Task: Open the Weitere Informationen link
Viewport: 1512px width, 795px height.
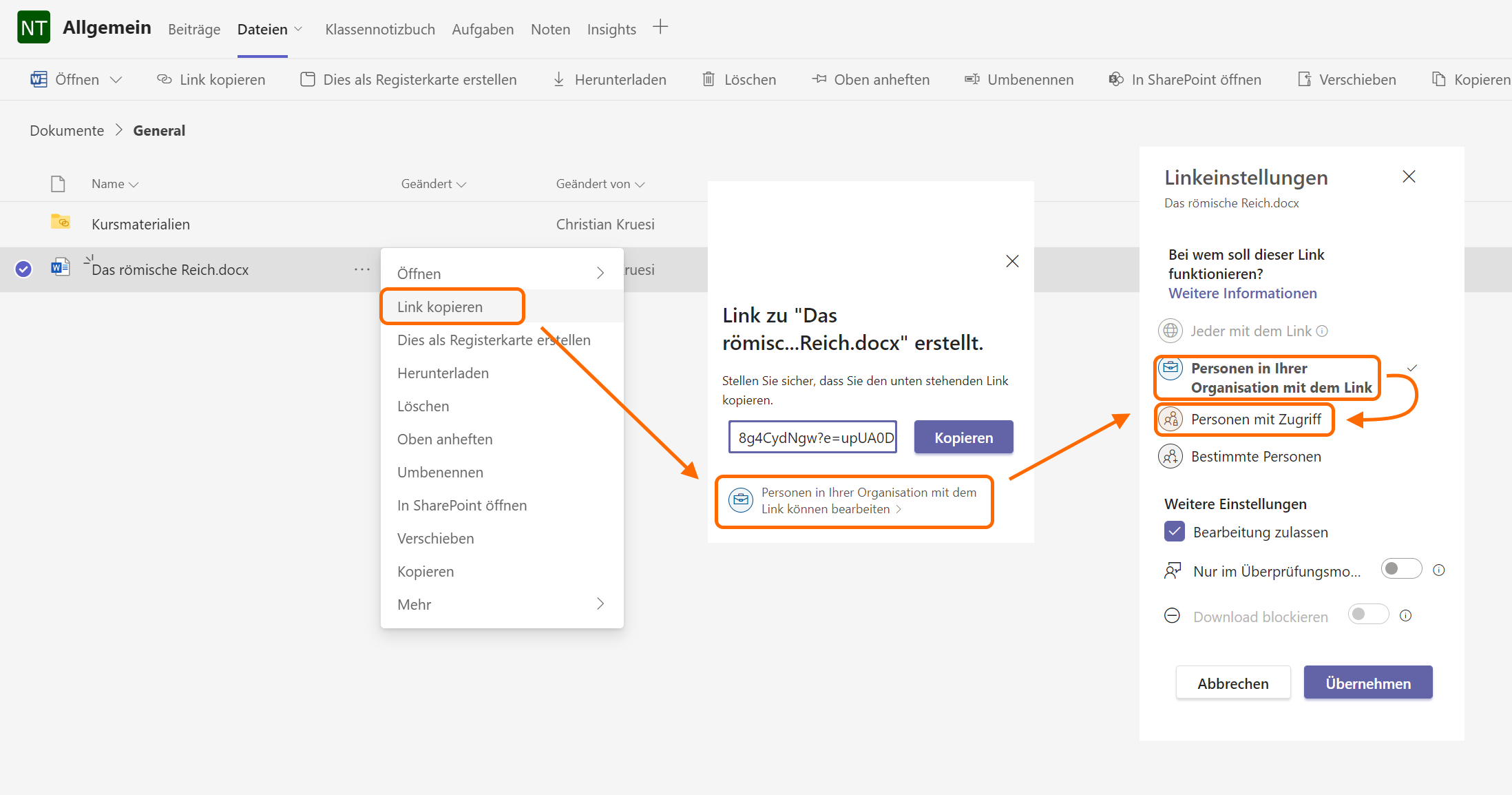Action: click(x=1242, y=293)
